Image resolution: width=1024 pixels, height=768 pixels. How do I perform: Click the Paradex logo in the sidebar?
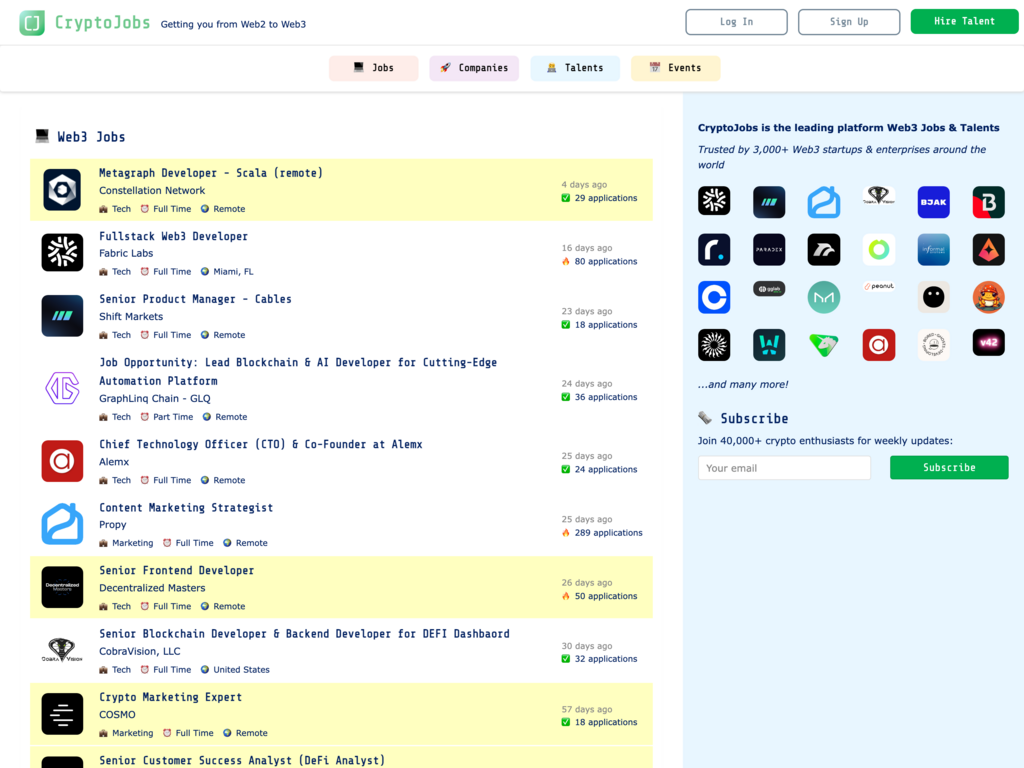coord(769,249)
